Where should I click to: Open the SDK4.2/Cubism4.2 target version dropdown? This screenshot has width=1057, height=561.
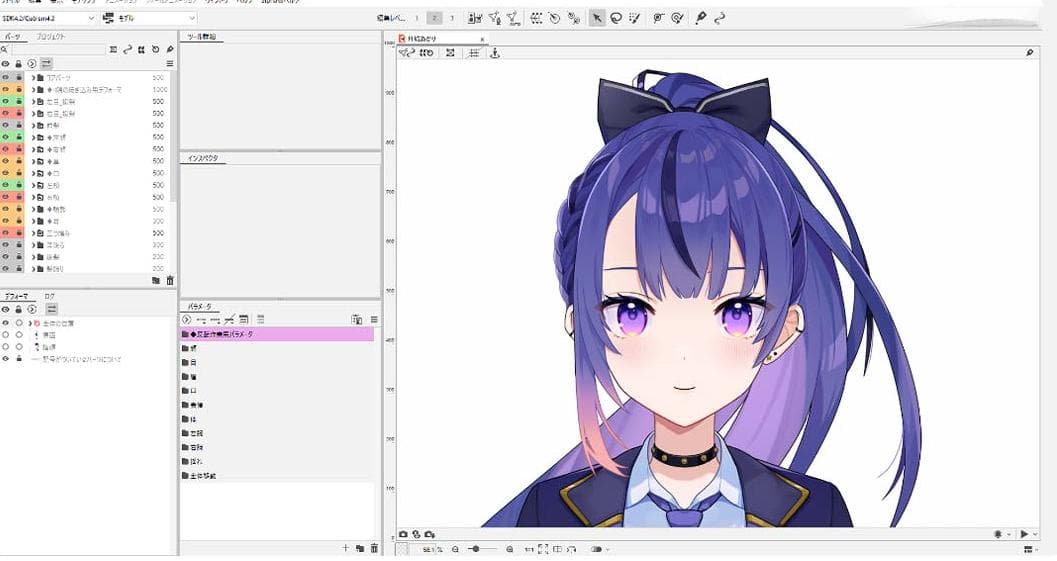(x=49, y=18)
